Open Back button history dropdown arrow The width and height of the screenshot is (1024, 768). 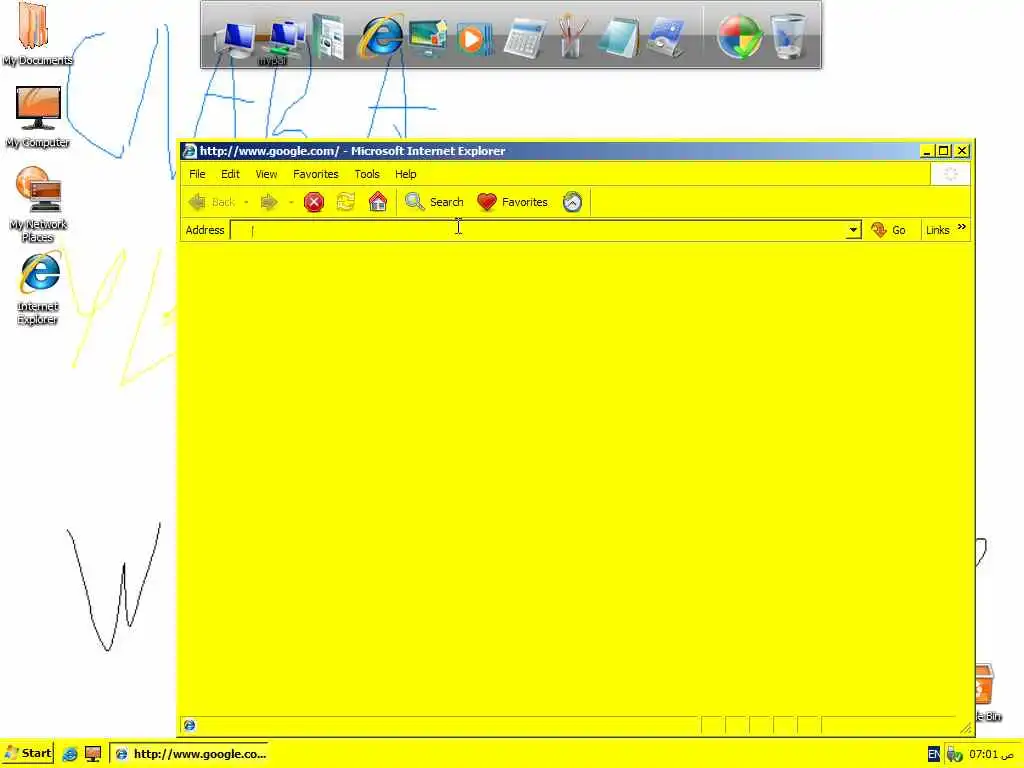tap(246, 202)
